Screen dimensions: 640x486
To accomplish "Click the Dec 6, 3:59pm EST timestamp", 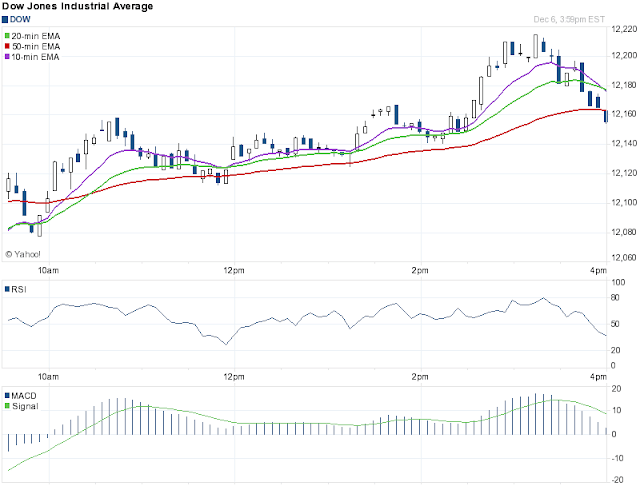I will [x=569, y=19].
